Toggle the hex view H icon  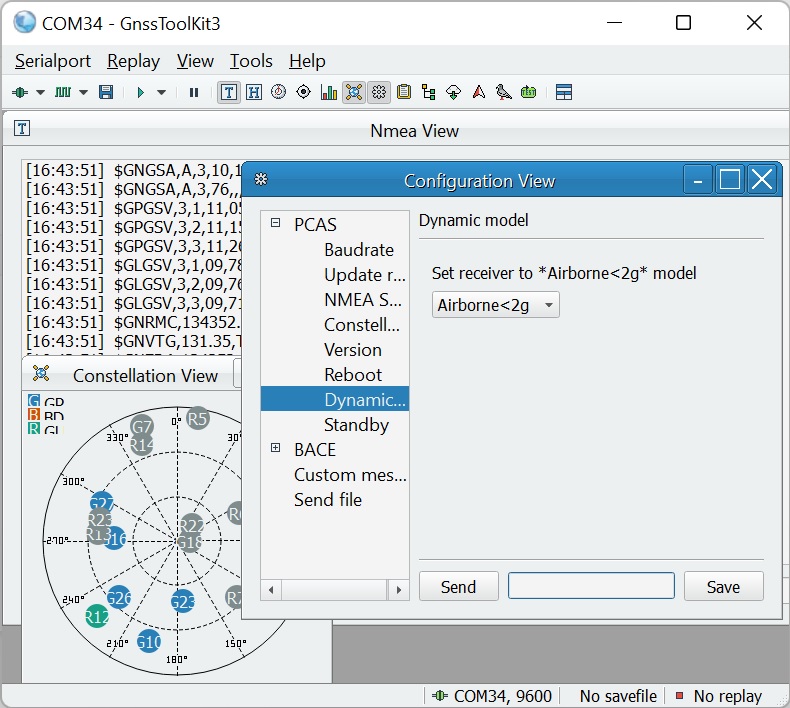[253, 92]
